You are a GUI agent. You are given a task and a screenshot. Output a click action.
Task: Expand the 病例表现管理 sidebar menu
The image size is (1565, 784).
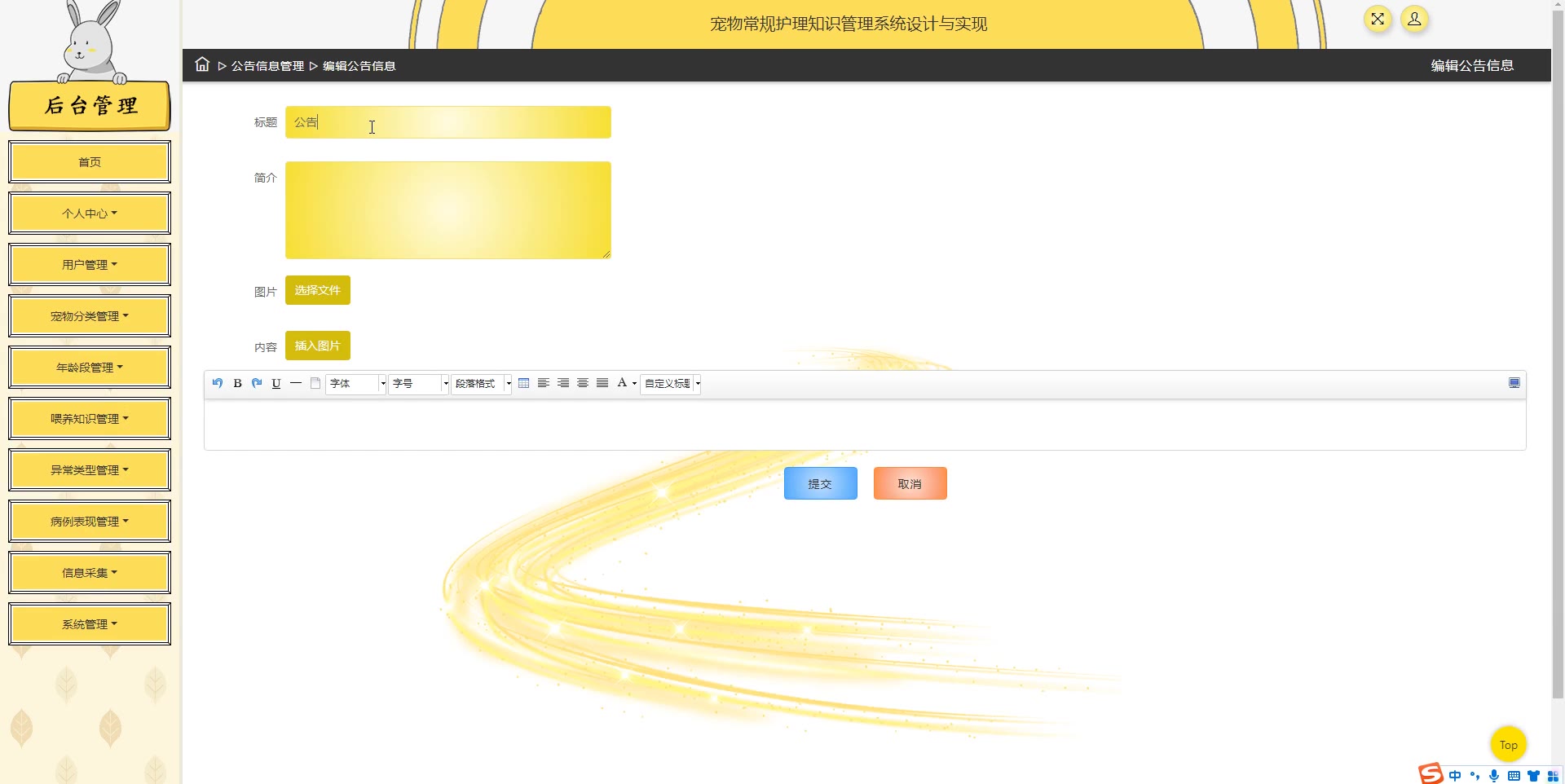[x=90, y=522]
